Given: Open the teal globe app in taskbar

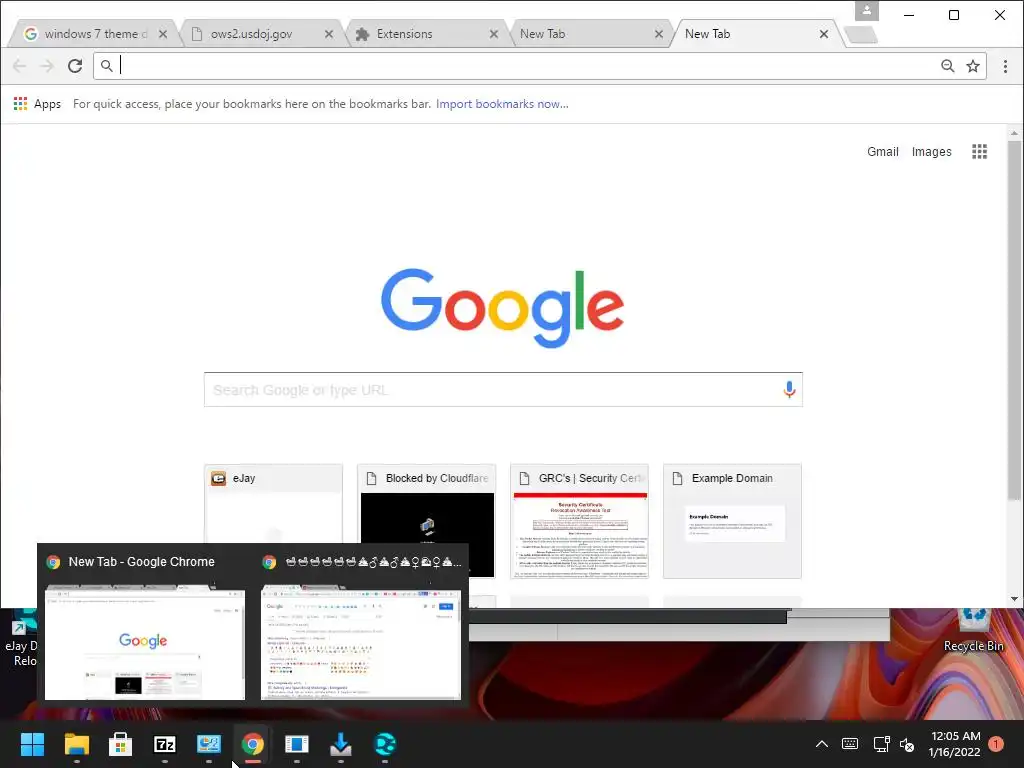Looking at the screenshot, I should click(x=385, y=744).
